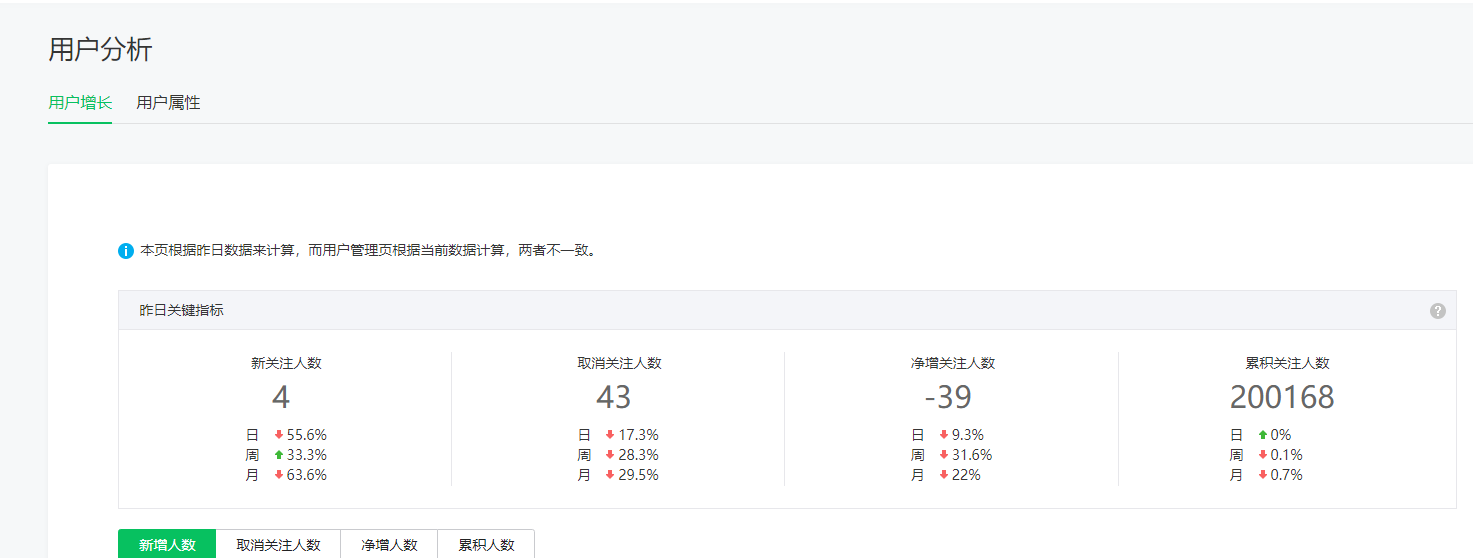Click the net increase value -39

[948, 397]
